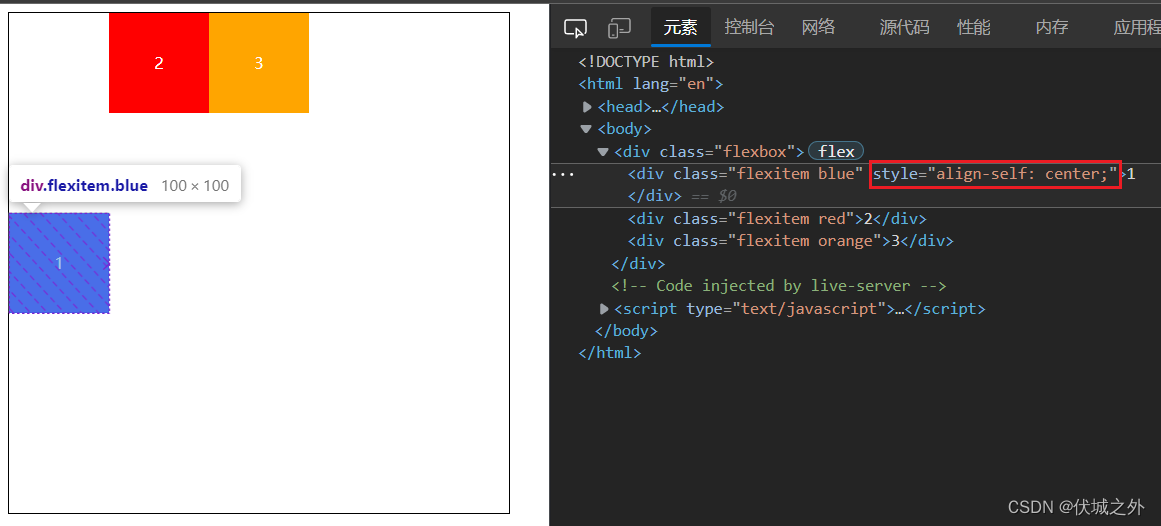Click the closing </body> tag
The height and width of the screenshot is (526, 1161).
pyautogui.click(x=626, y=330)
